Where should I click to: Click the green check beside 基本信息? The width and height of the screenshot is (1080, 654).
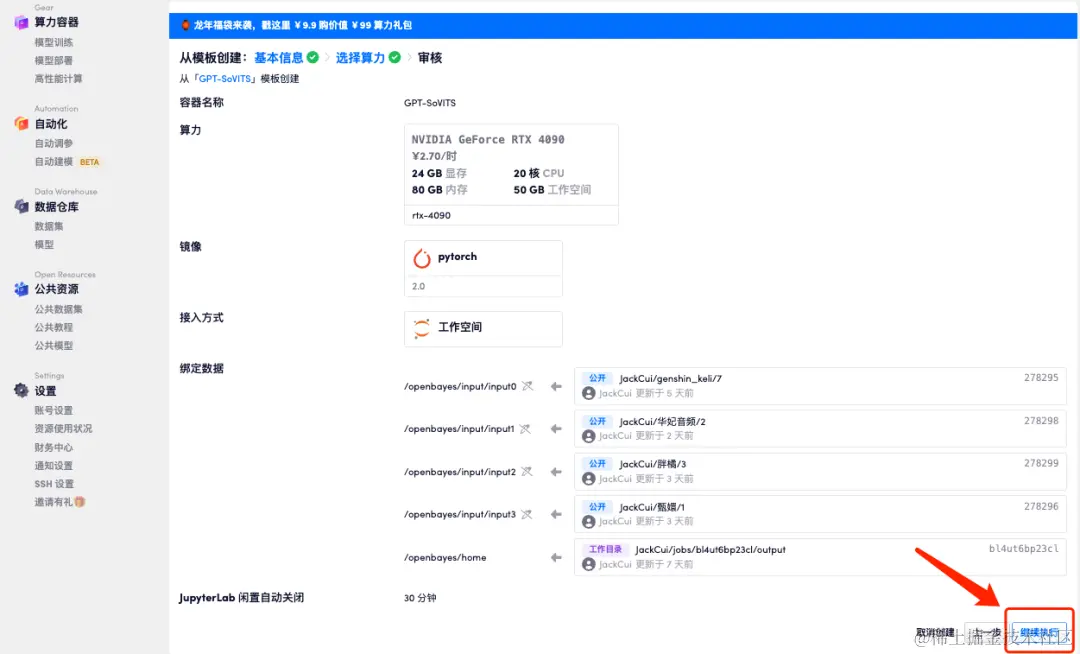point(313,57)
